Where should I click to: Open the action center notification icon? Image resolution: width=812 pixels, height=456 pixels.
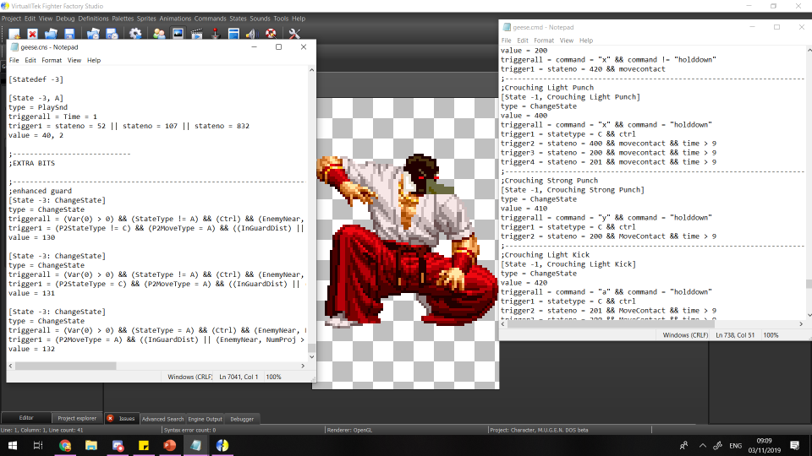795,445
